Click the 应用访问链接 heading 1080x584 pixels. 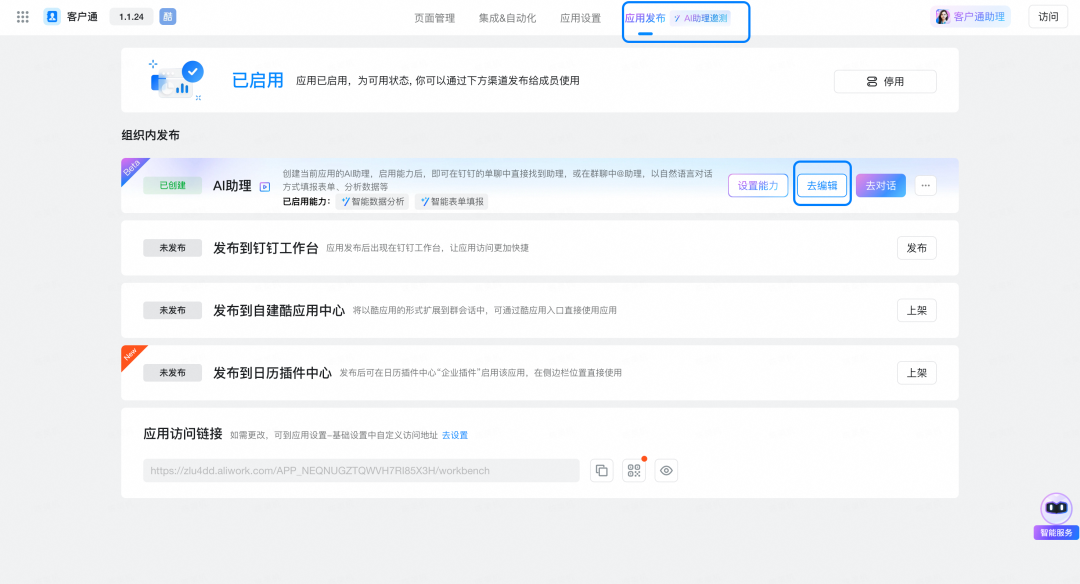[x=183, y=434]
